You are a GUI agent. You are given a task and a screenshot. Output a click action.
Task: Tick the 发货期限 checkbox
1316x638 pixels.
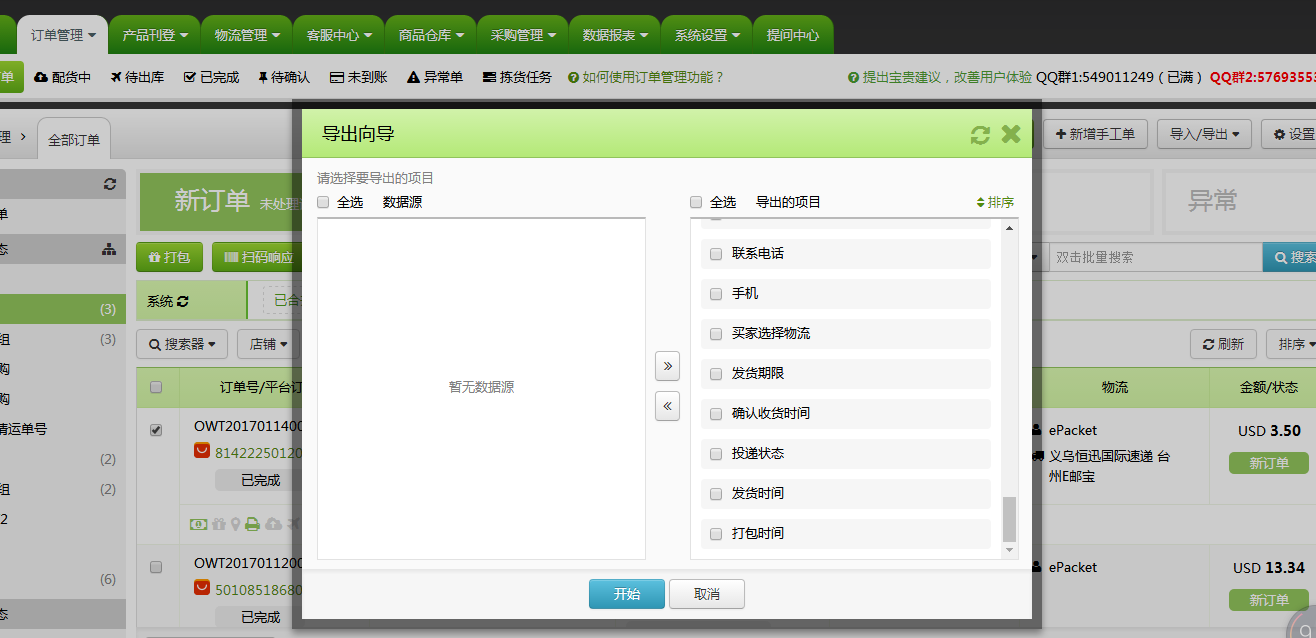tap(716, 374)
